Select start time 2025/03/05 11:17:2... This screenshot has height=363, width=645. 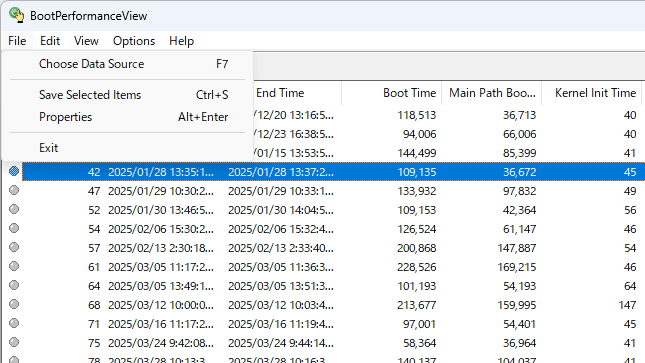(x=161, y=267)
